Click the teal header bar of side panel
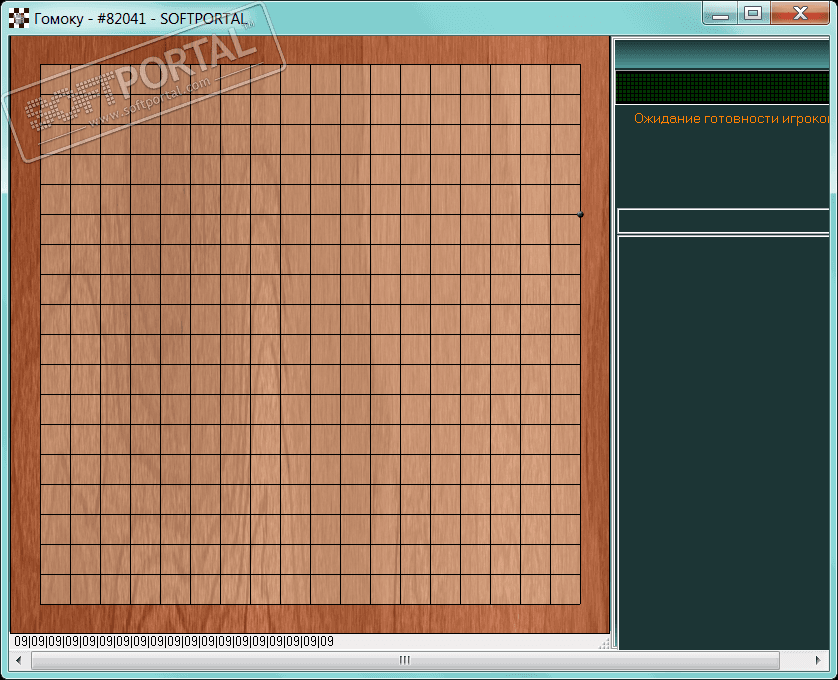The width and height of the screenshot is (838, 680). click(722, 55)
